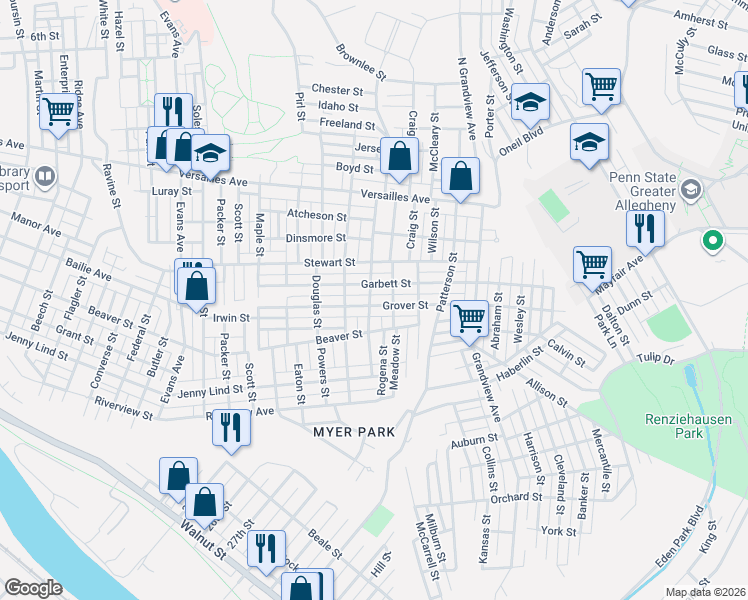Viewport: 748px width, 600px height.
Task: Select the Grover St label
Action: pyautogui.click(x=405, y=305)
